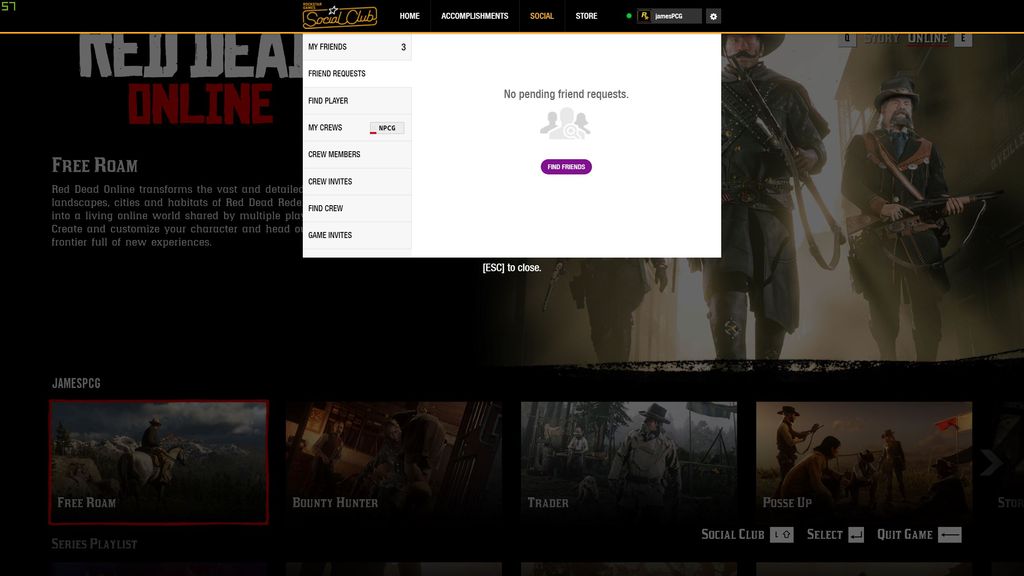Click the friends silhouette graphic in the panel
Viewport: 1024px width, 576px height.
[564, 123]
